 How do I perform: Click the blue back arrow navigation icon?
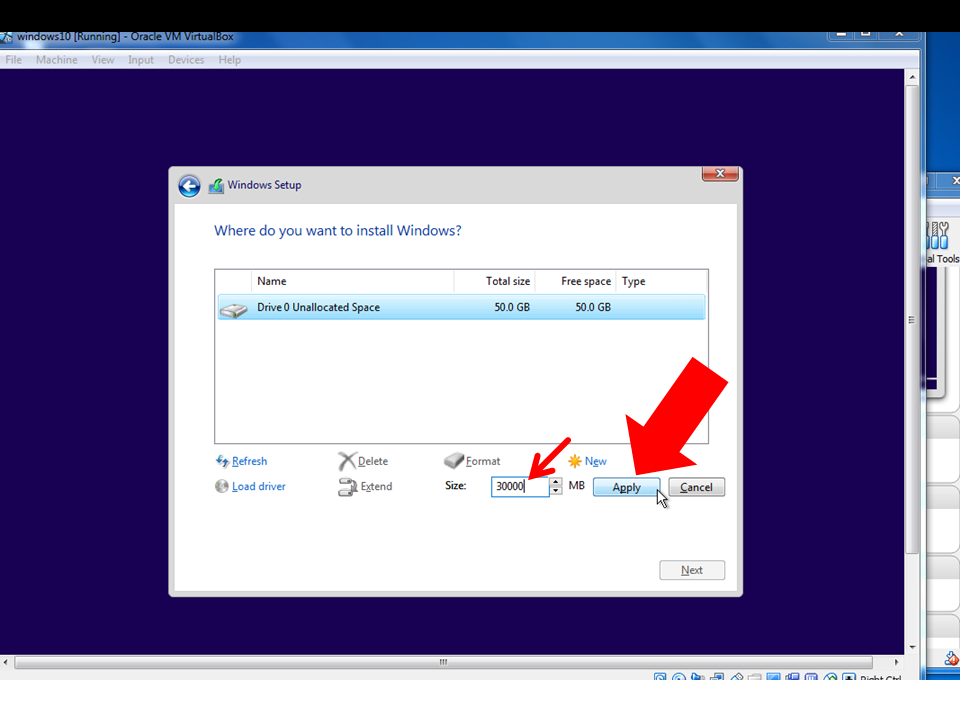click(189, 185)
